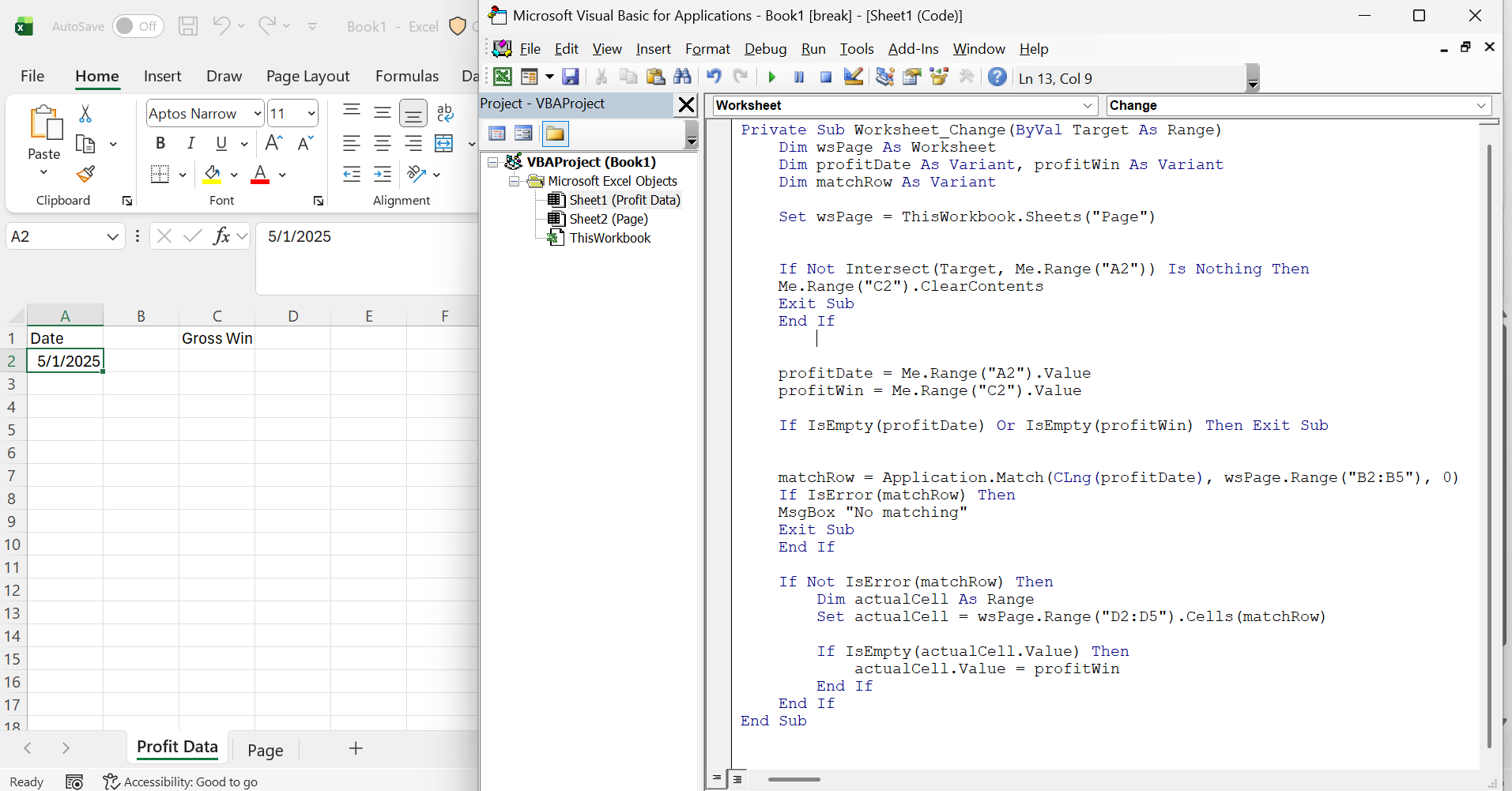The height and width of the screenshot is (791, 1512).
Task: Click the Insert UserForm icon in VBA toolbar
Action: coord(529,77)
